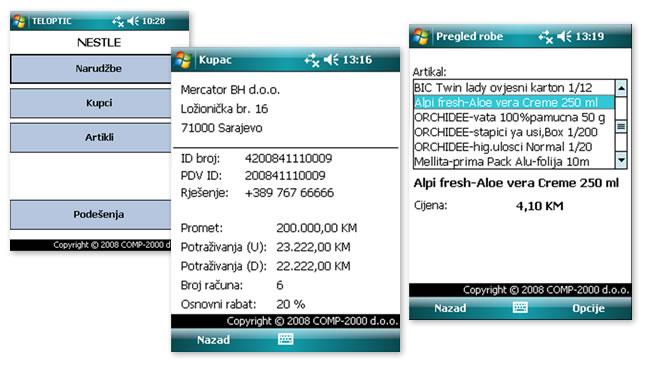Select Osnovni rabat value 20 %

[x=291, y=304]
